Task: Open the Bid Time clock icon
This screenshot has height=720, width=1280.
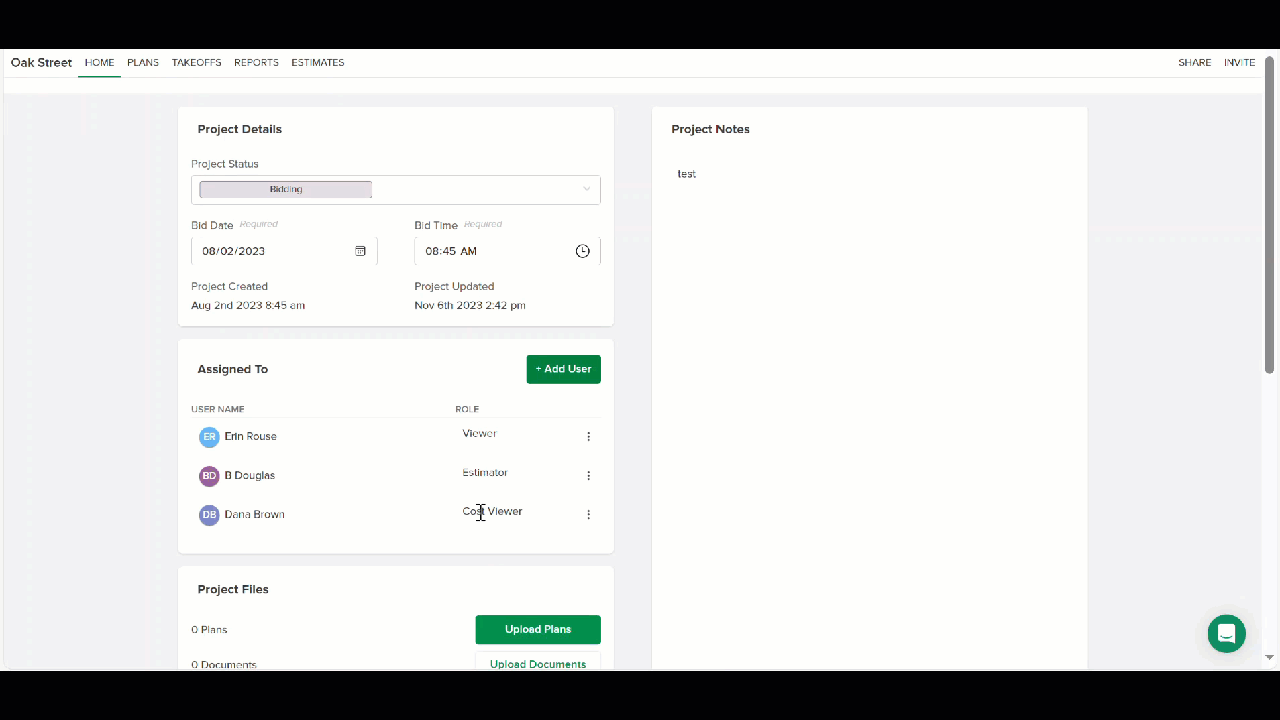Action: 583,251
